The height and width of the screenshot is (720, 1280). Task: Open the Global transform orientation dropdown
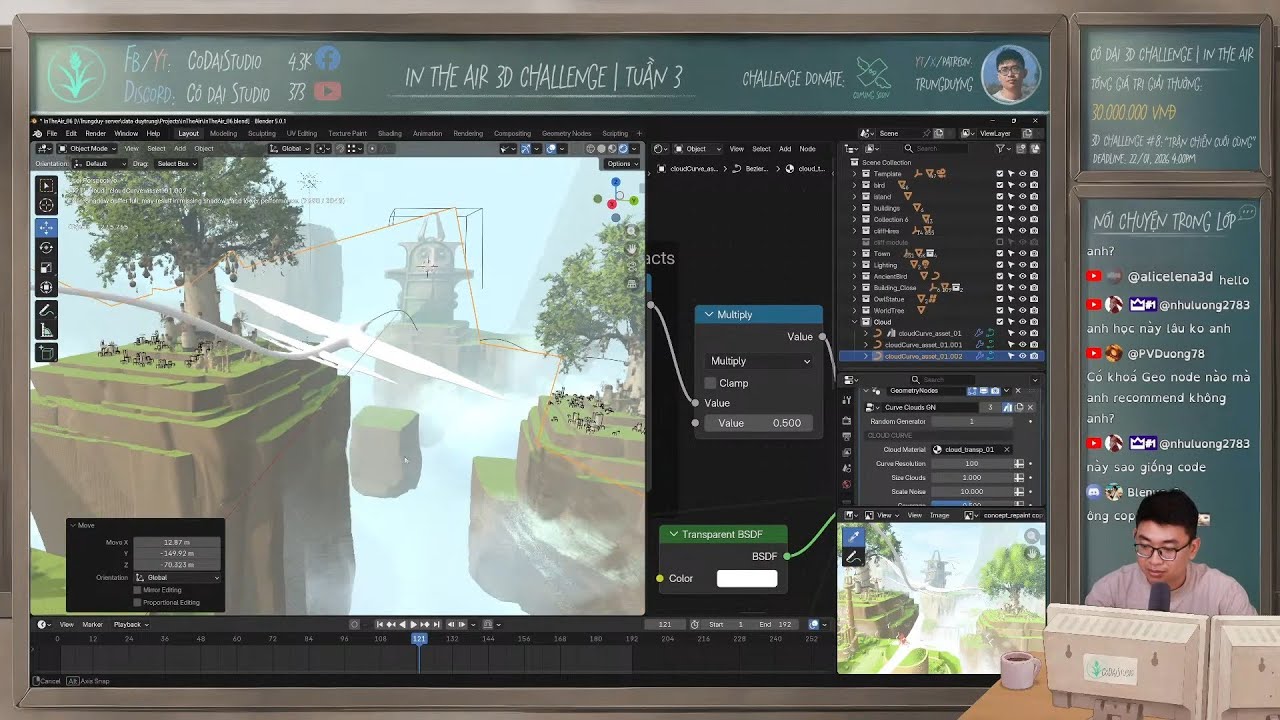point(290,148)
